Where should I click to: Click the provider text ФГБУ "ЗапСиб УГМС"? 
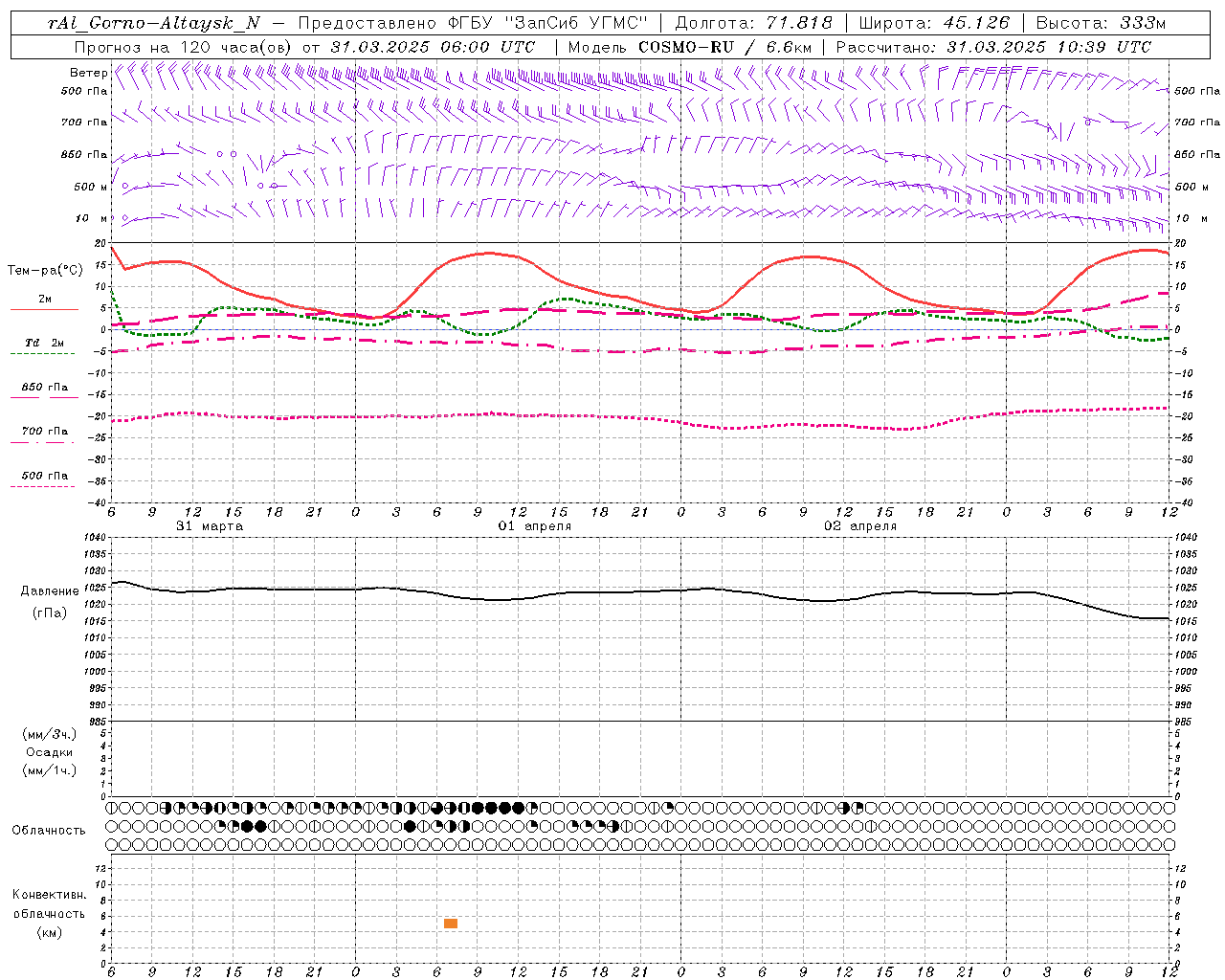(548, 23)
